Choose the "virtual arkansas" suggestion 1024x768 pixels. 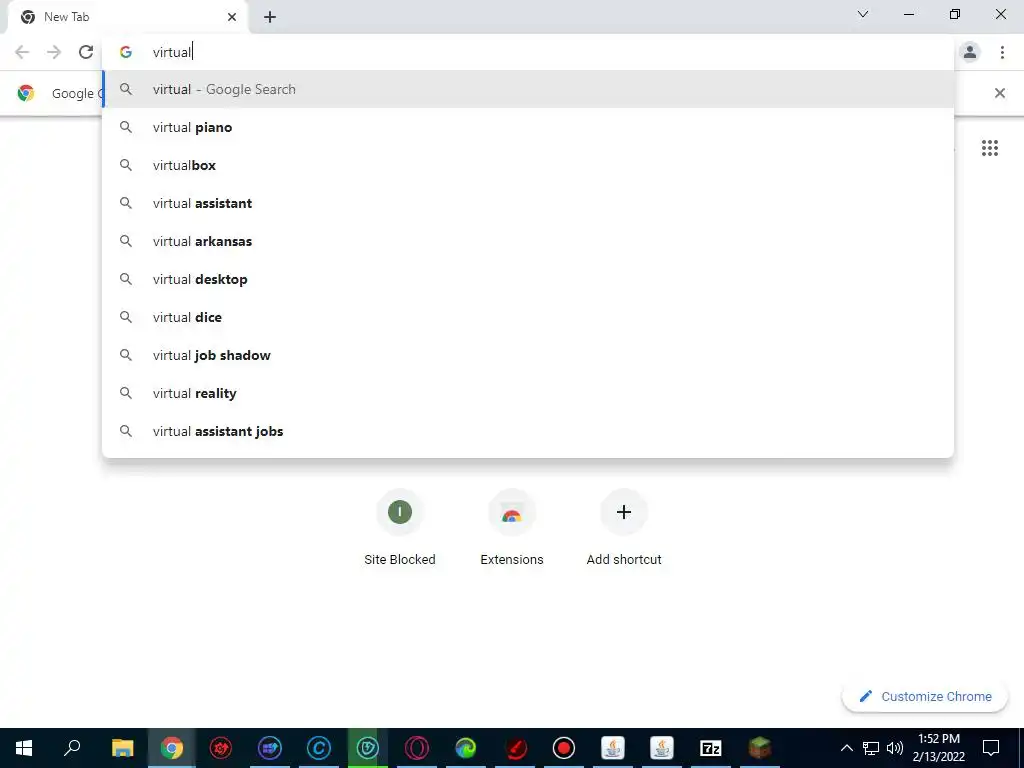(528, 241)
